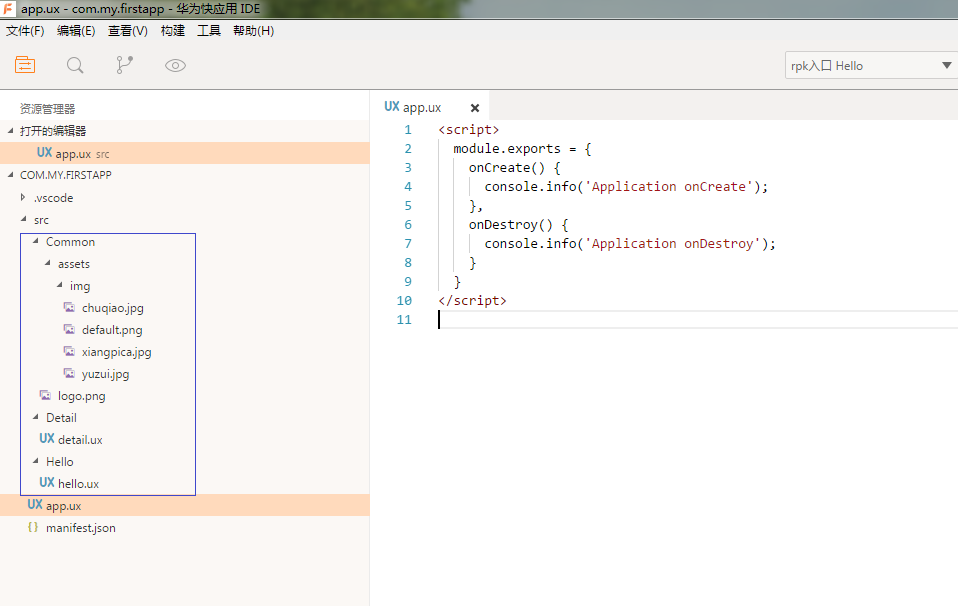Click the Huawei Quick App IDE logo
Image resolution: width=958 pixels, height=606 pixels.
coord(8,9)
